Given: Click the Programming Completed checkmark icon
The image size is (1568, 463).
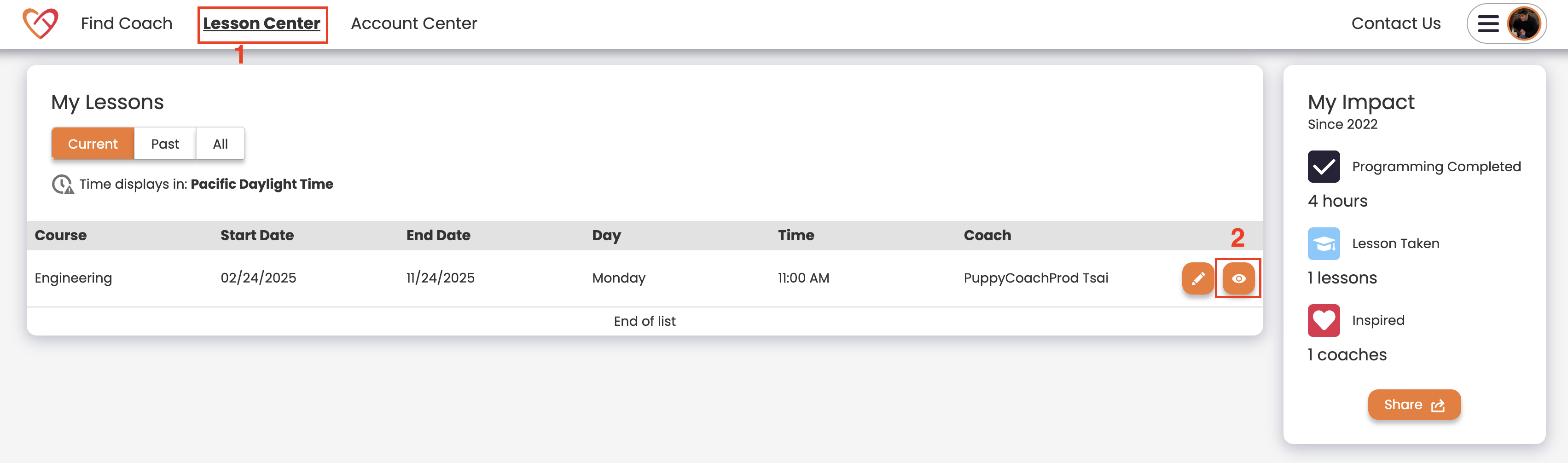Looking at the screenshot, I should (x=1323, y=167).
